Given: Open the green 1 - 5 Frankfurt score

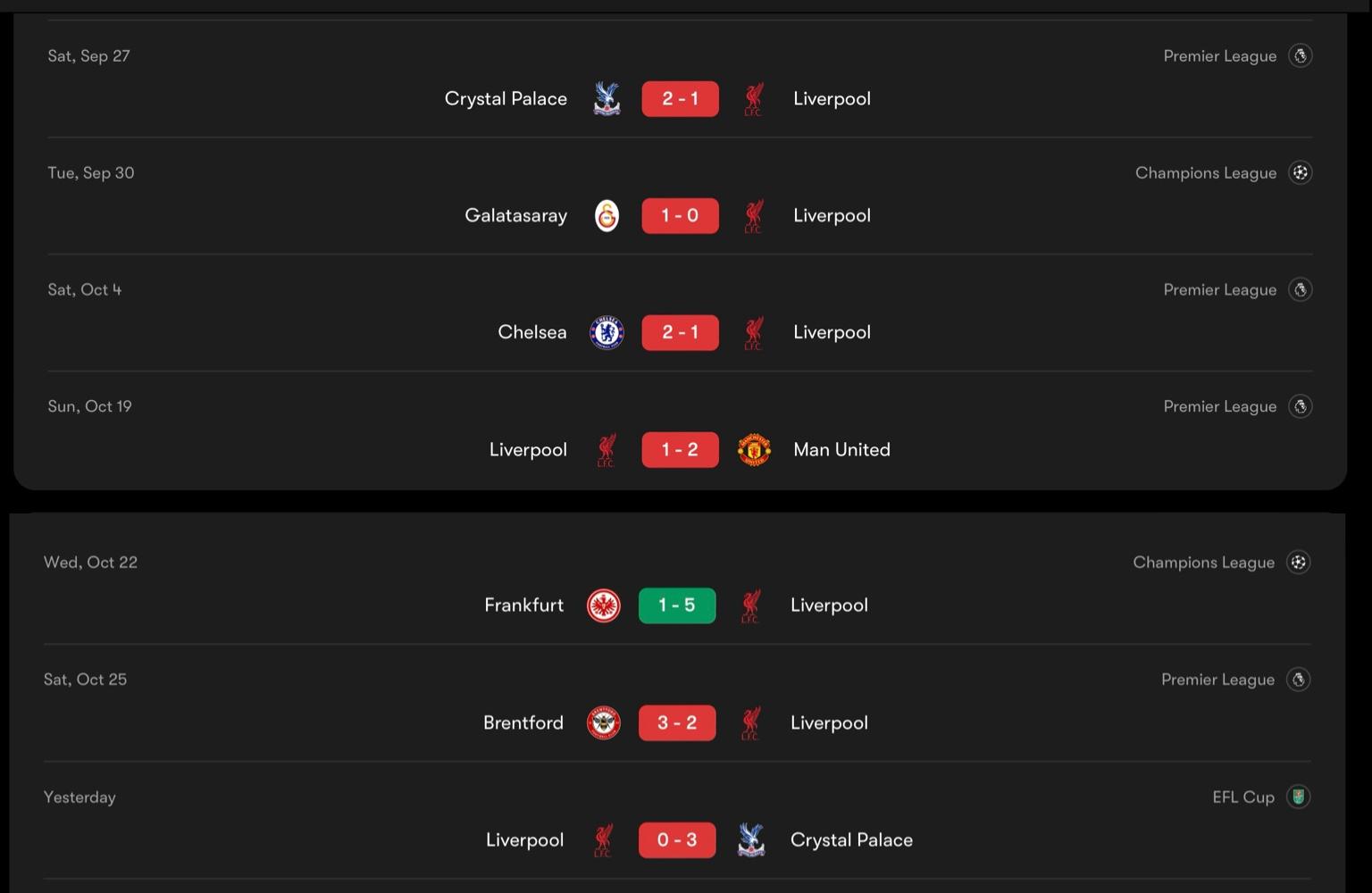Looking at the screenshot, I should pos(677,605).
